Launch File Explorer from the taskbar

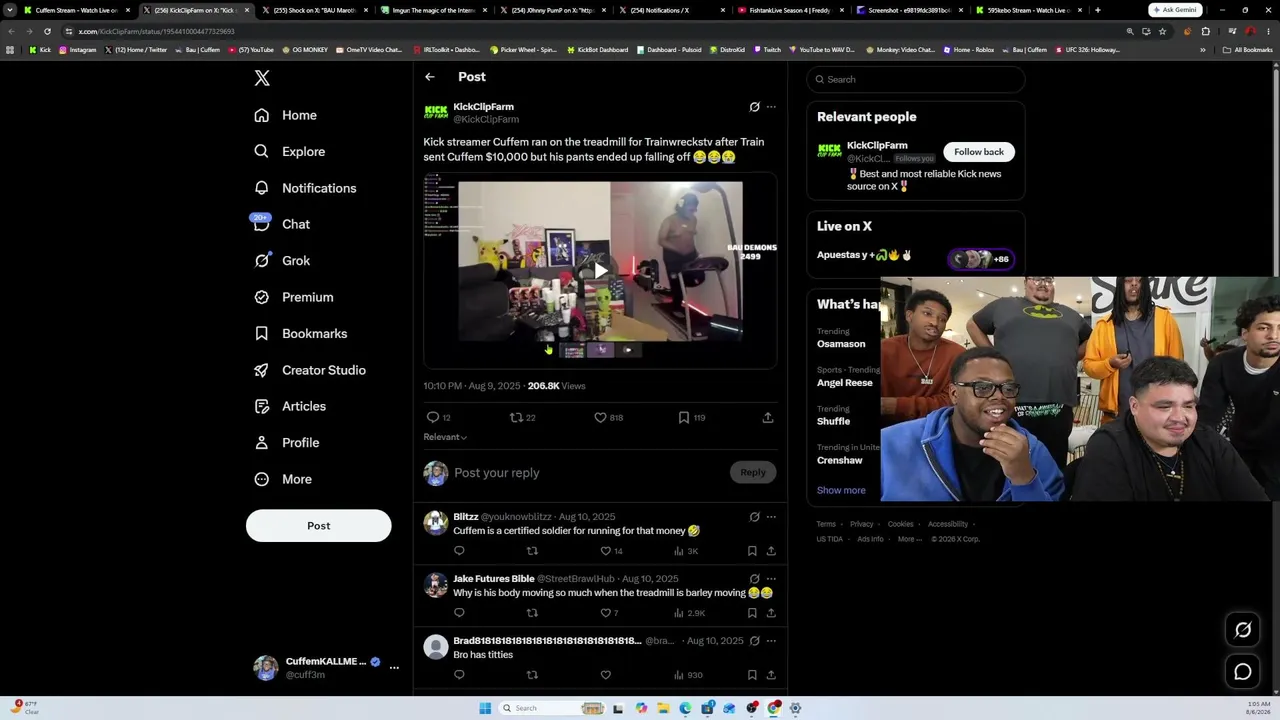tap(663, 708)
